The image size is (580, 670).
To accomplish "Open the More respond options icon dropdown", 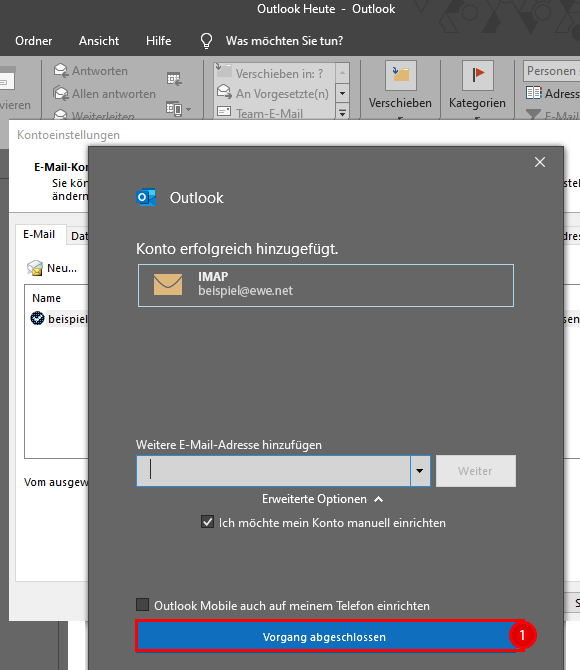I will point(179,109).
